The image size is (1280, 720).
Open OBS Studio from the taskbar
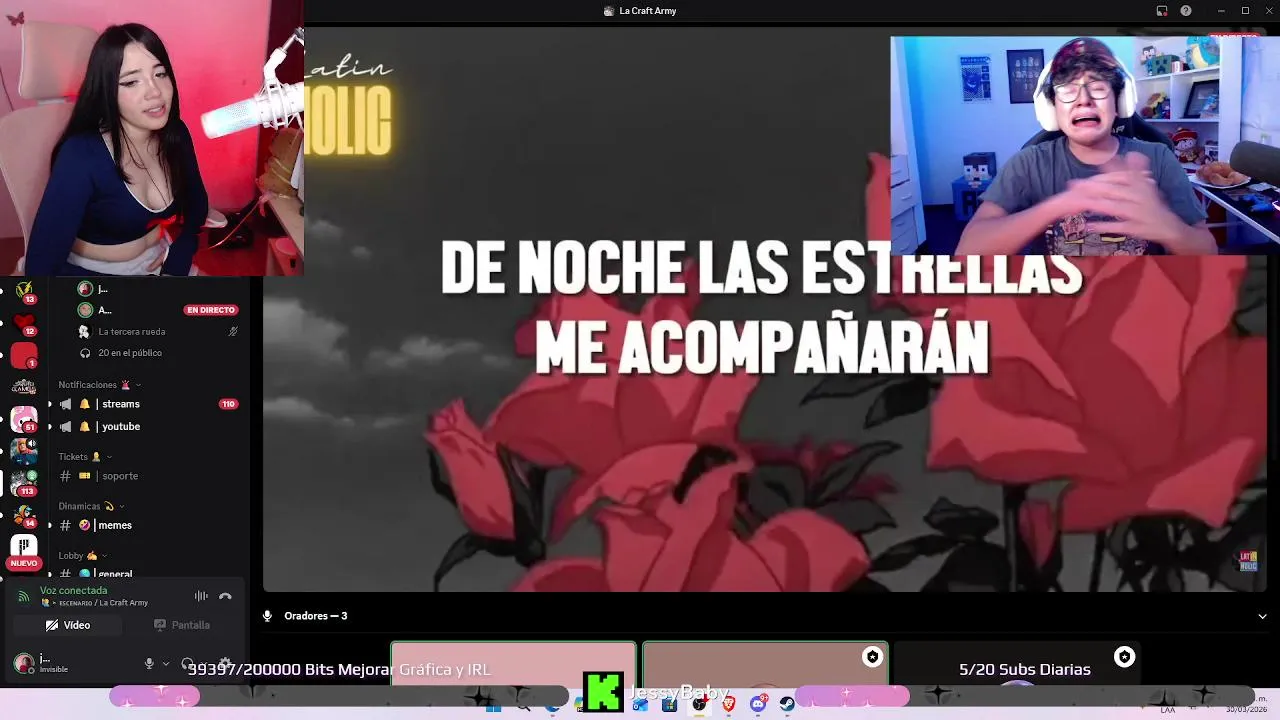pos(699,705)
